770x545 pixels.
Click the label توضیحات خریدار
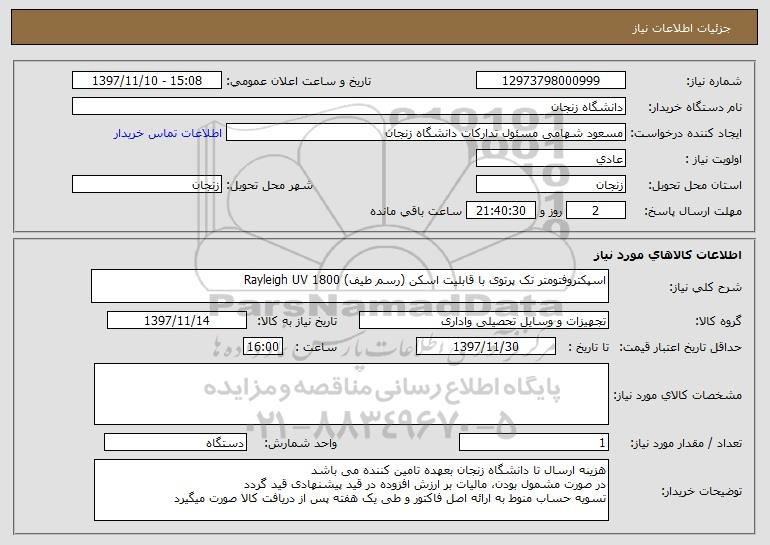pos(701,490)
